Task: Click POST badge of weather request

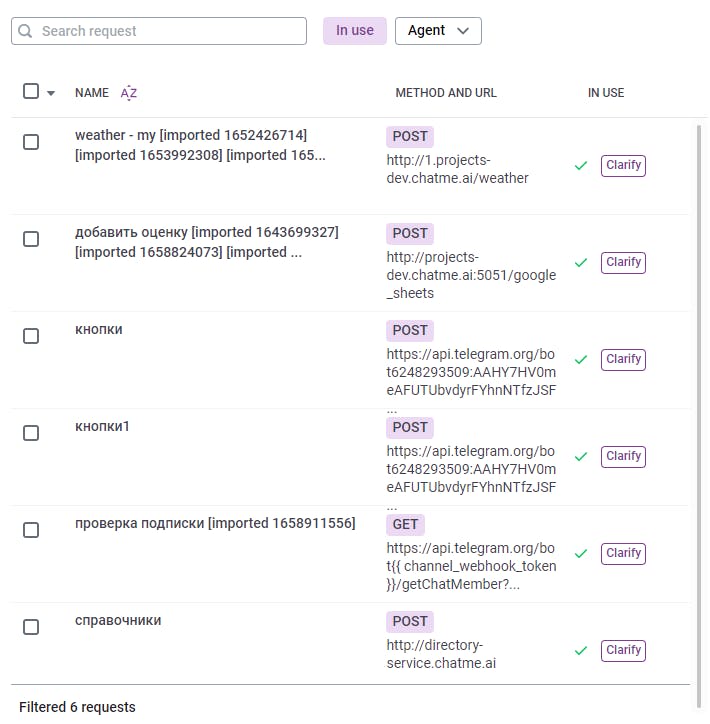Action: 409,137
